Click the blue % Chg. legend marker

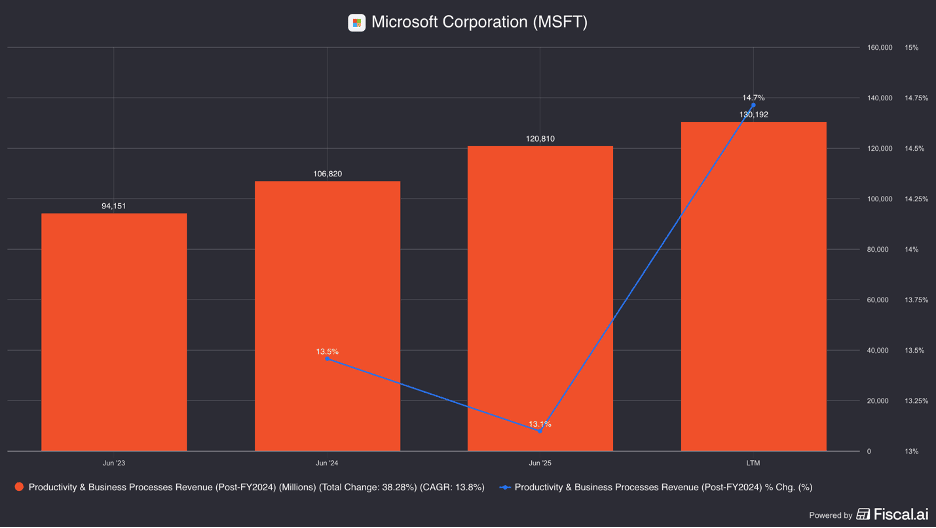[506, 487]
